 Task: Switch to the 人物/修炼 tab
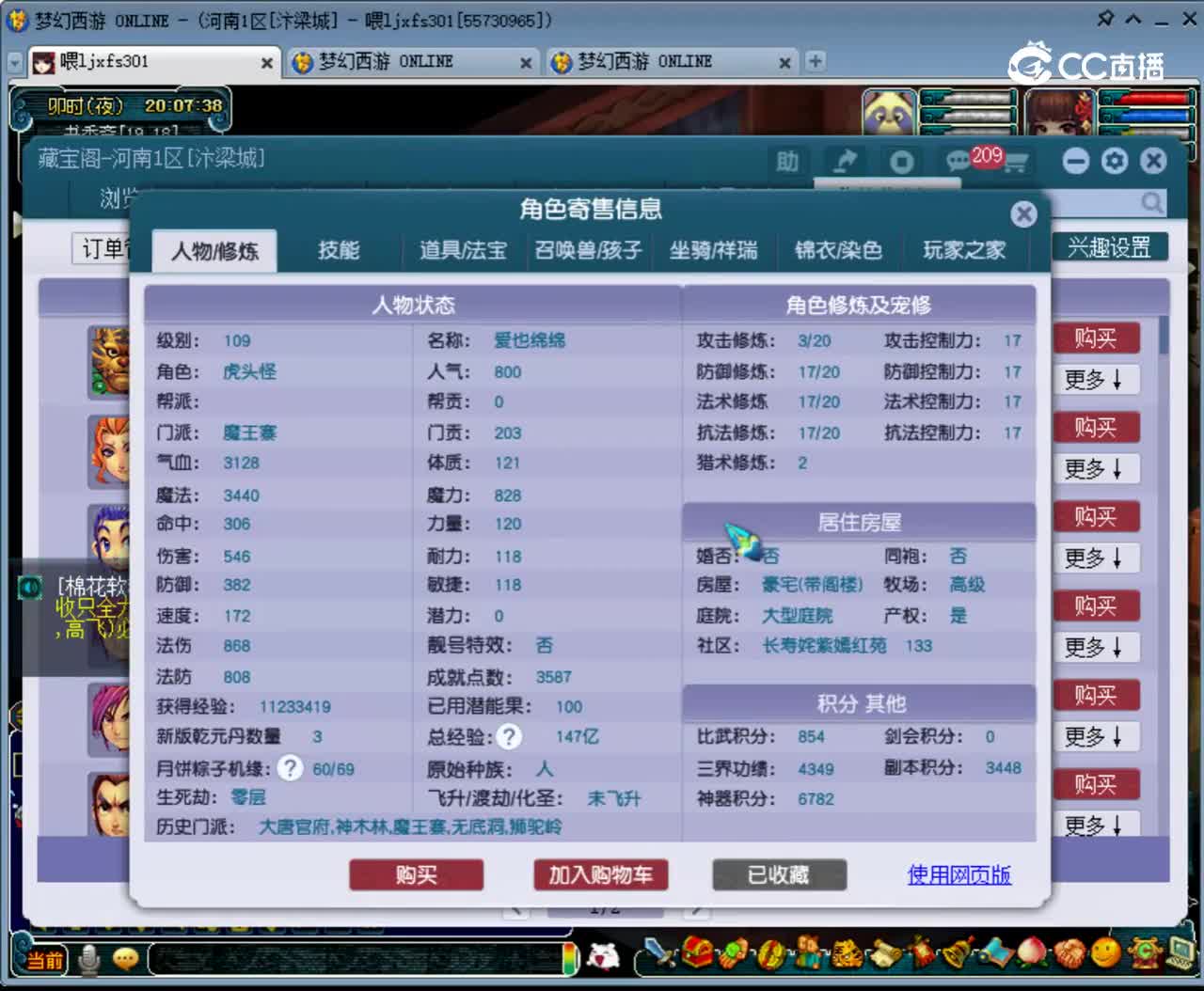[214, 251]
